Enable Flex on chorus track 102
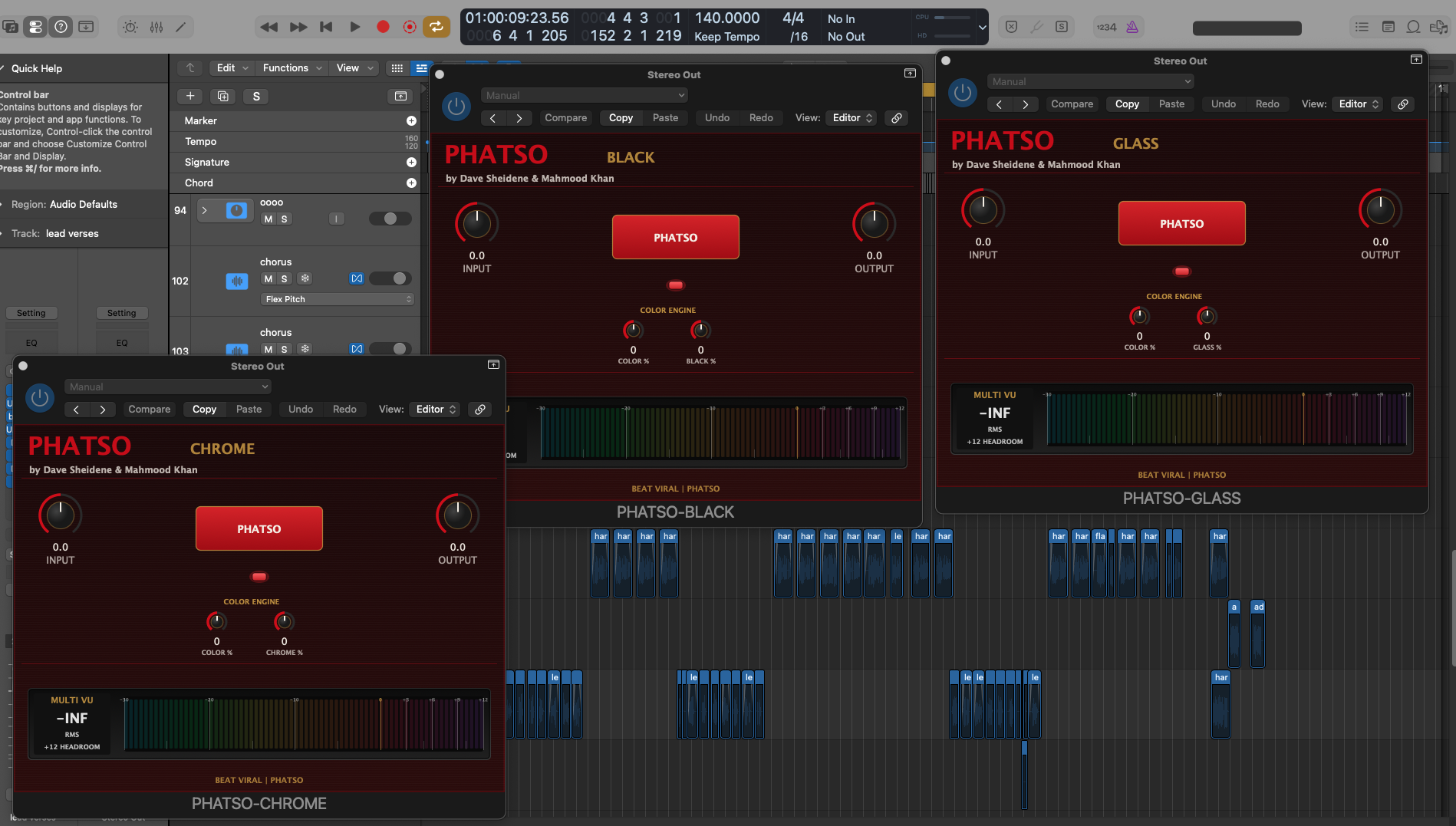 point(357,278)
